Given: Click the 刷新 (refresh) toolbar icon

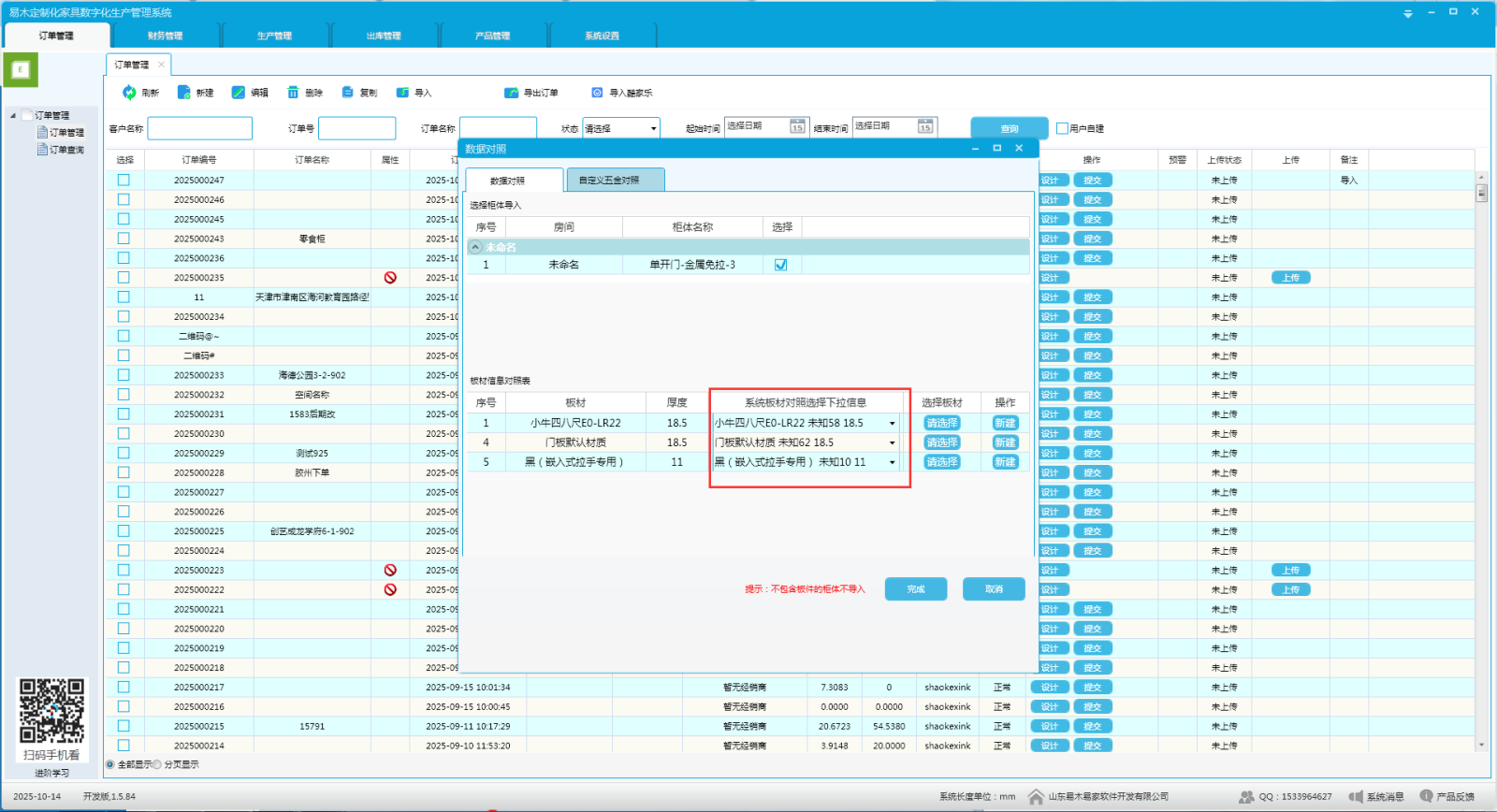Looking at the screenshot, I should click(x=130, y=93).
